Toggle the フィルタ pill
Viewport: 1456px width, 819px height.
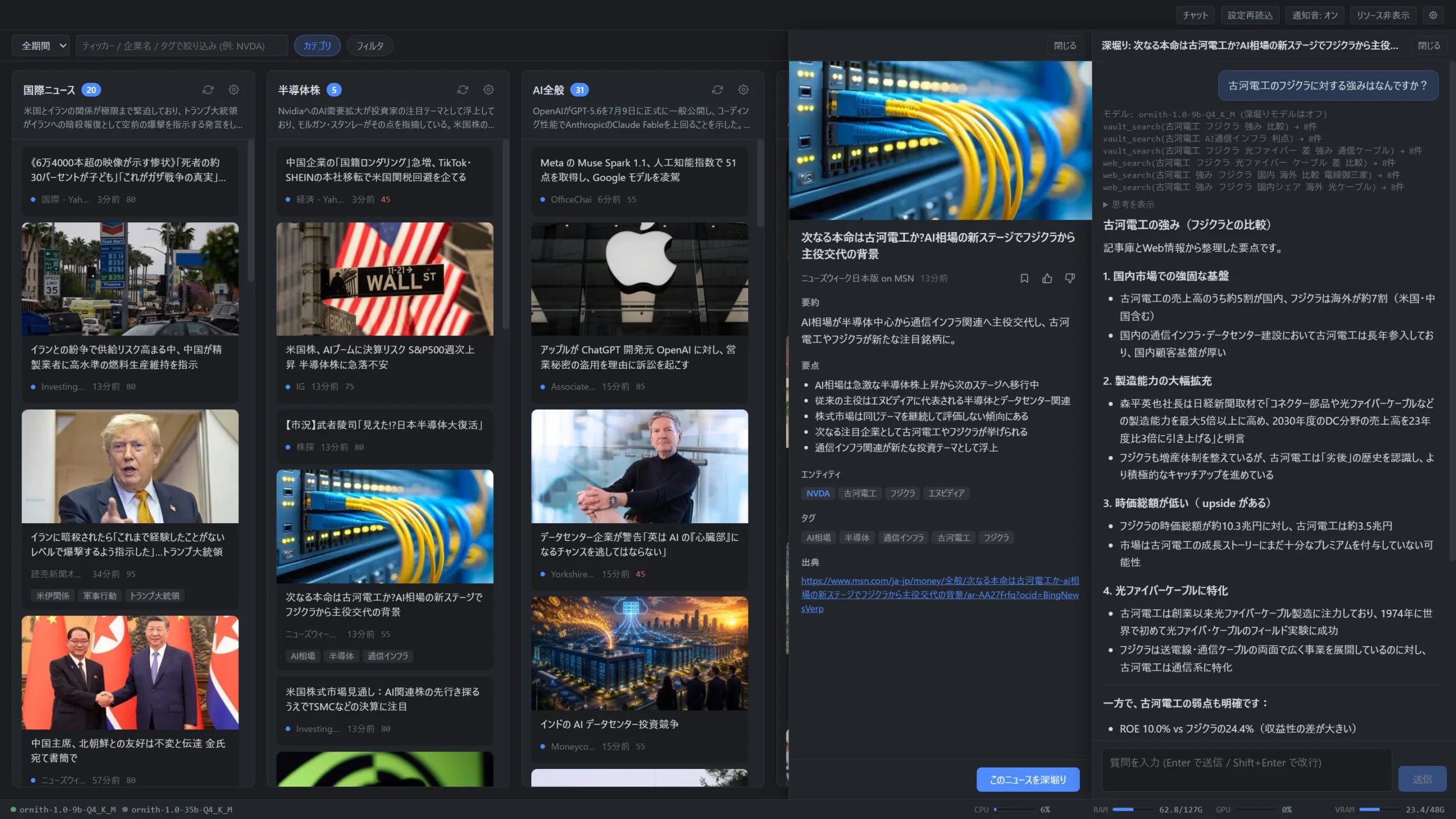(x=370, y=45)
